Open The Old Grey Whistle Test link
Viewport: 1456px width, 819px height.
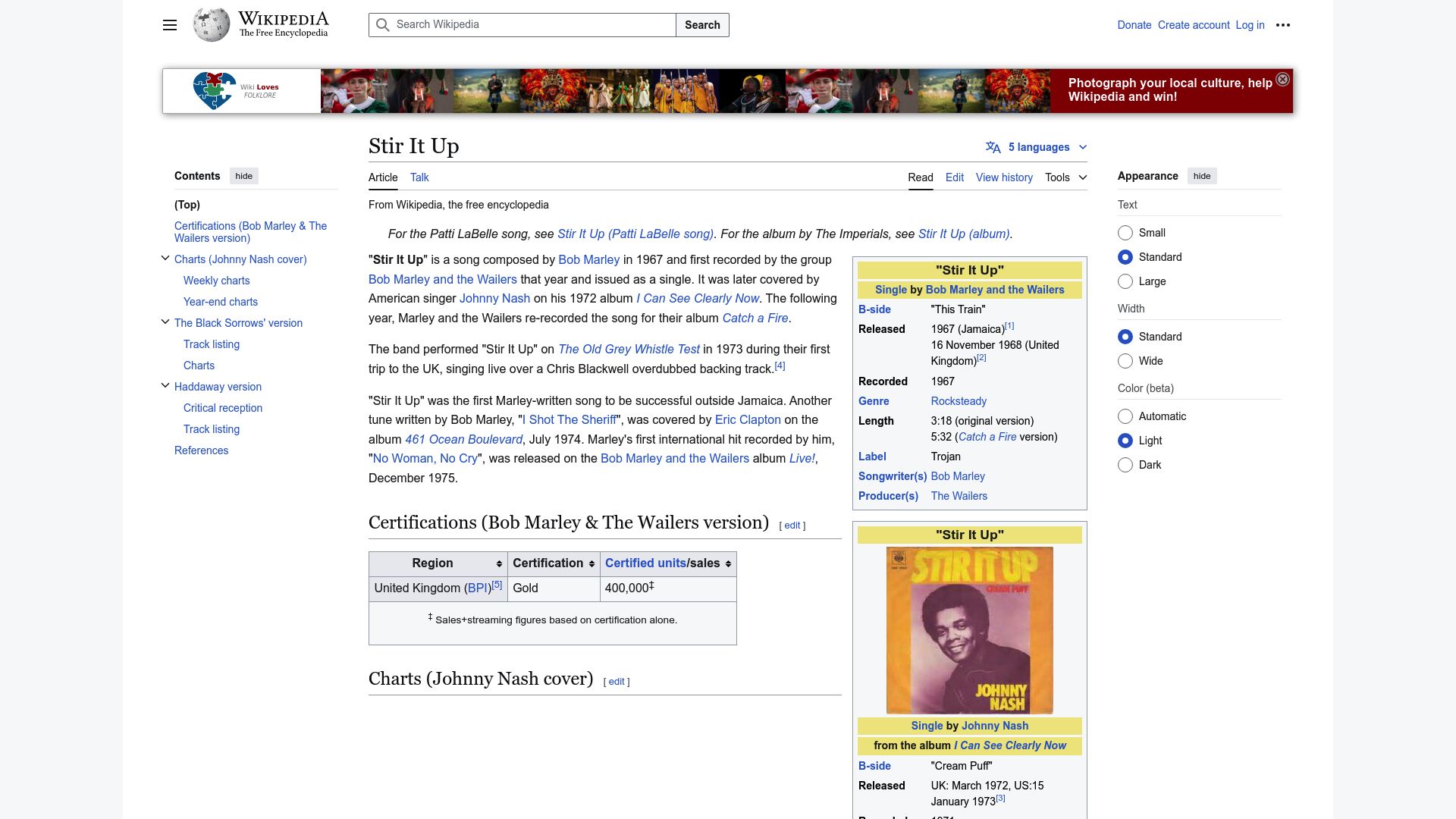(x=629, y=349)
